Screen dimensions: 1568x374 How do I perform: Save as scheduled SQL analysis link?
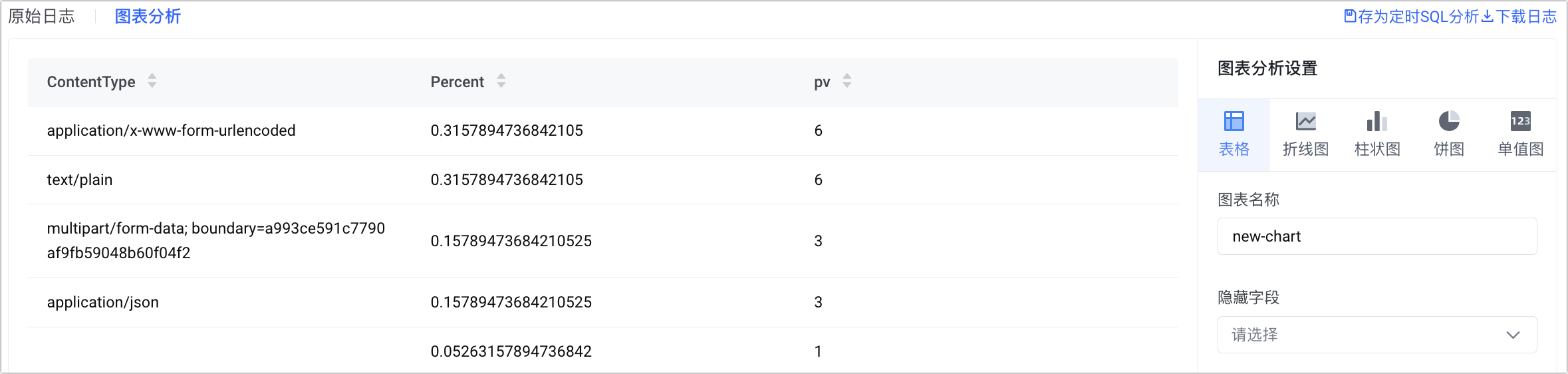[x=1410, y=17]
